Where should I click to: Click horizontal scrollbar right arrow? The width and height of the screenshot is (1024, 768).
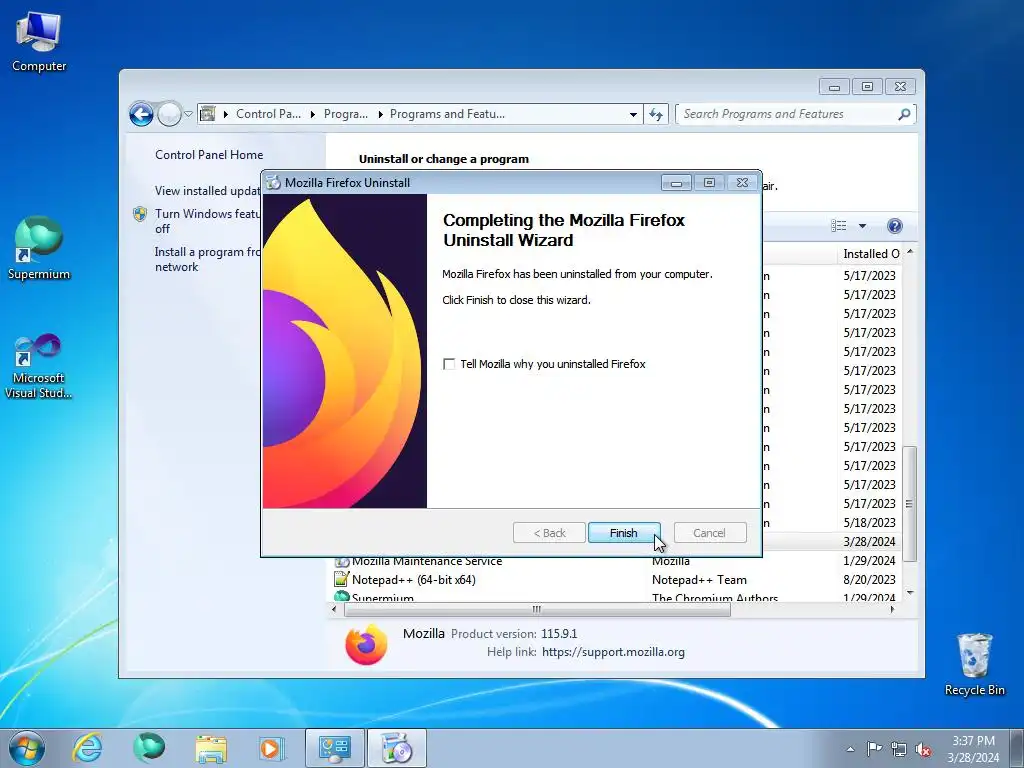click(x=892, y=609)
